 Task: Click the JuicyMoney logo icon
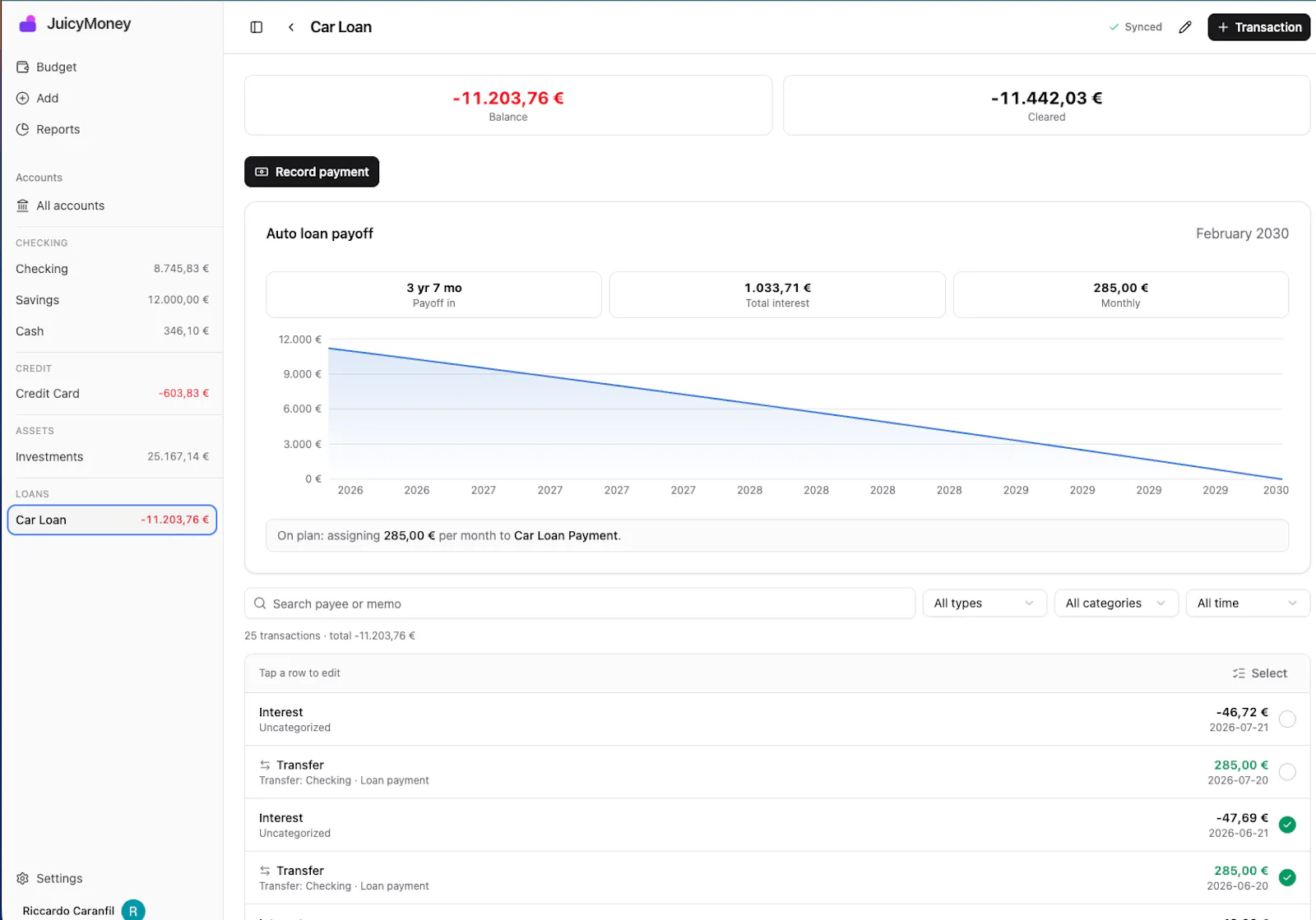coord(28,24)
